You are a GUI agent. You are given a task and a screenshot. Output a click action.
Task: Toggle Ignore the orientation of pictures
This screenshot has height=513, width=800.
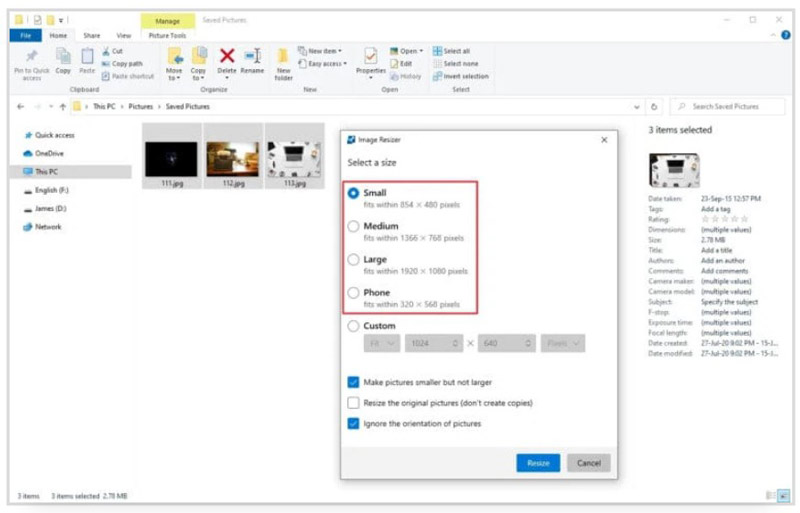tap(353, 424)
